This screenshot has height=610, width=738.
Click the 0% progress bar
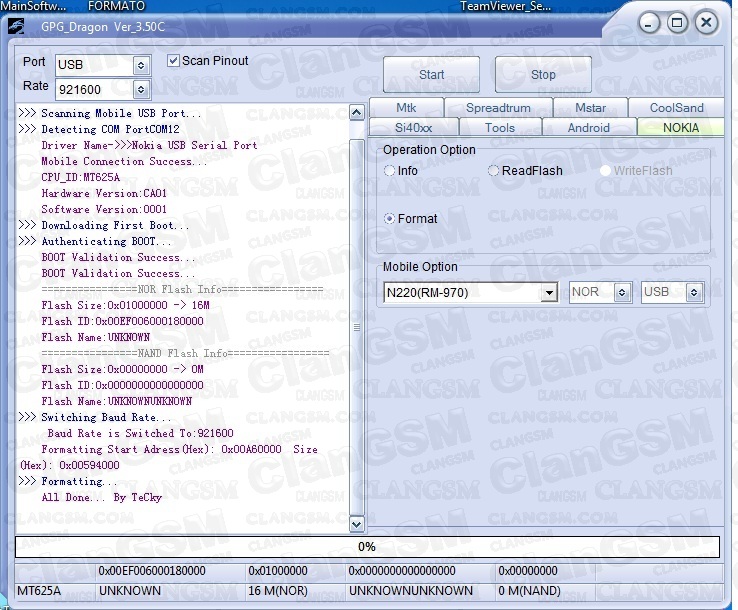[x=367, y=547]
